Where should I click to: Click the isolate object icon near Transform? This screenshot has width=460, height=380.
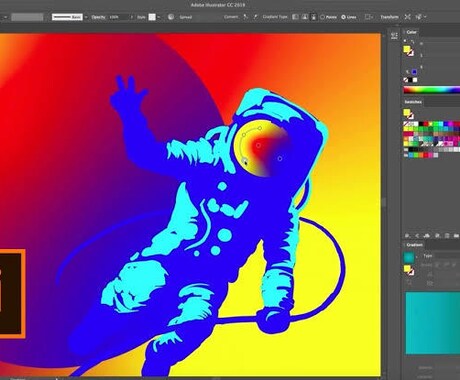[407, 17]
